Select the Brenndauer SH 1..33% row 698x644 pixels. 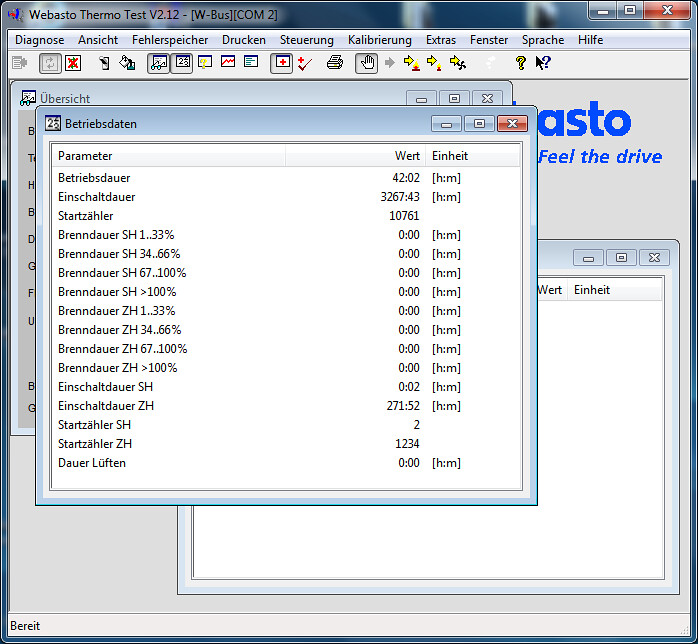point(286,235)
